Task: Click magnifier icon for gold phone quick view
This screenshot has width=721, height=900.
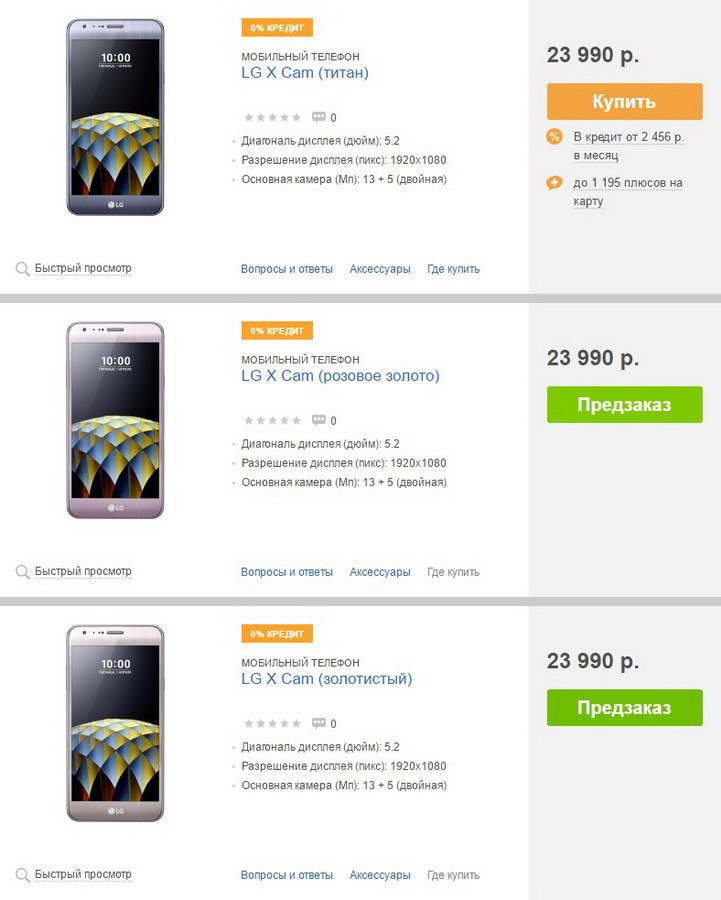Action: click(22, 875)
